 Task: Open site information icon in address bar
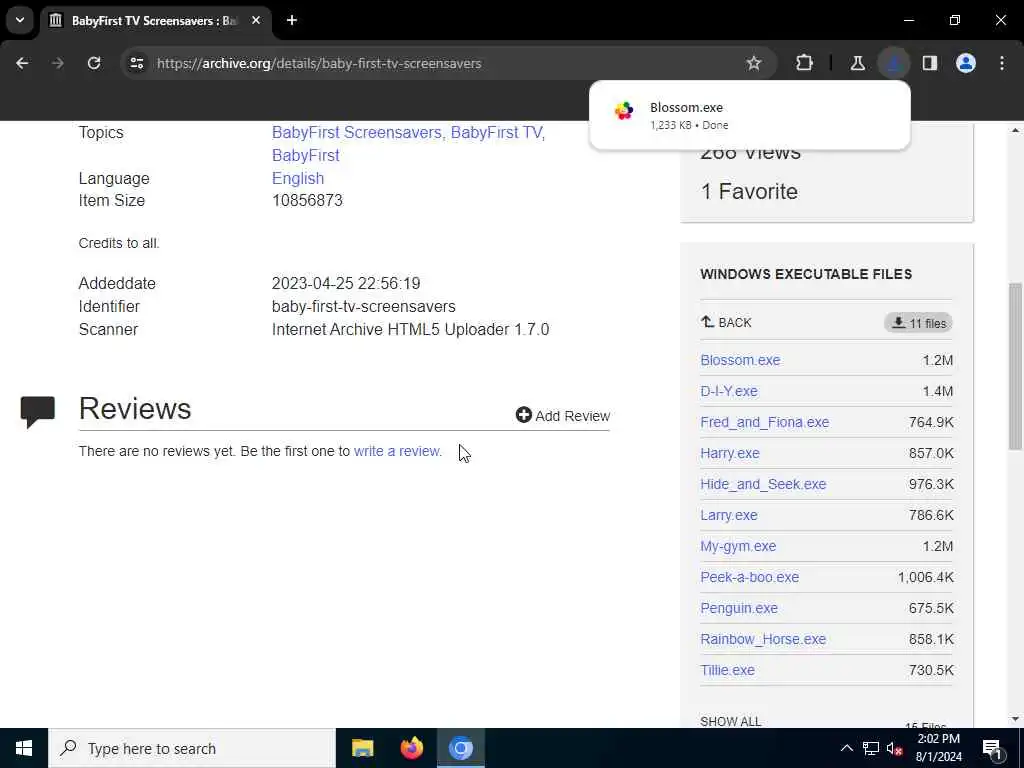(136, 63)
